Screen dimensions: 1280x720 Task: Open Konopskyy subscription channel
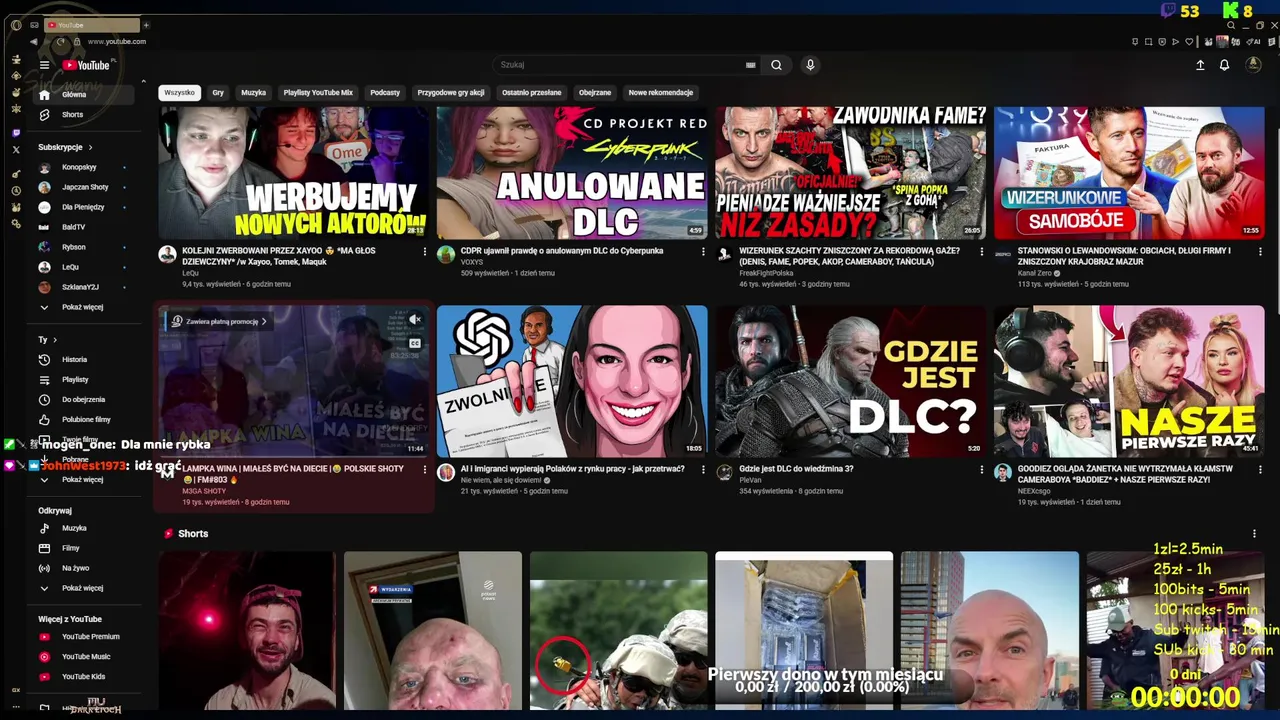point(83,167)
